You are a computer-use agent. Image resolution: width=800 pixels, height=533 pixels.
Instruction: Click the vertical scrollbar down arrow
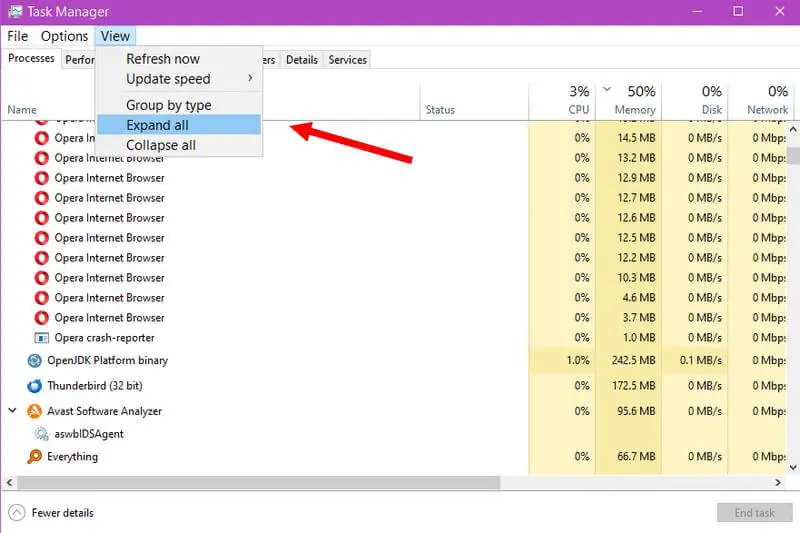point(793,467)
